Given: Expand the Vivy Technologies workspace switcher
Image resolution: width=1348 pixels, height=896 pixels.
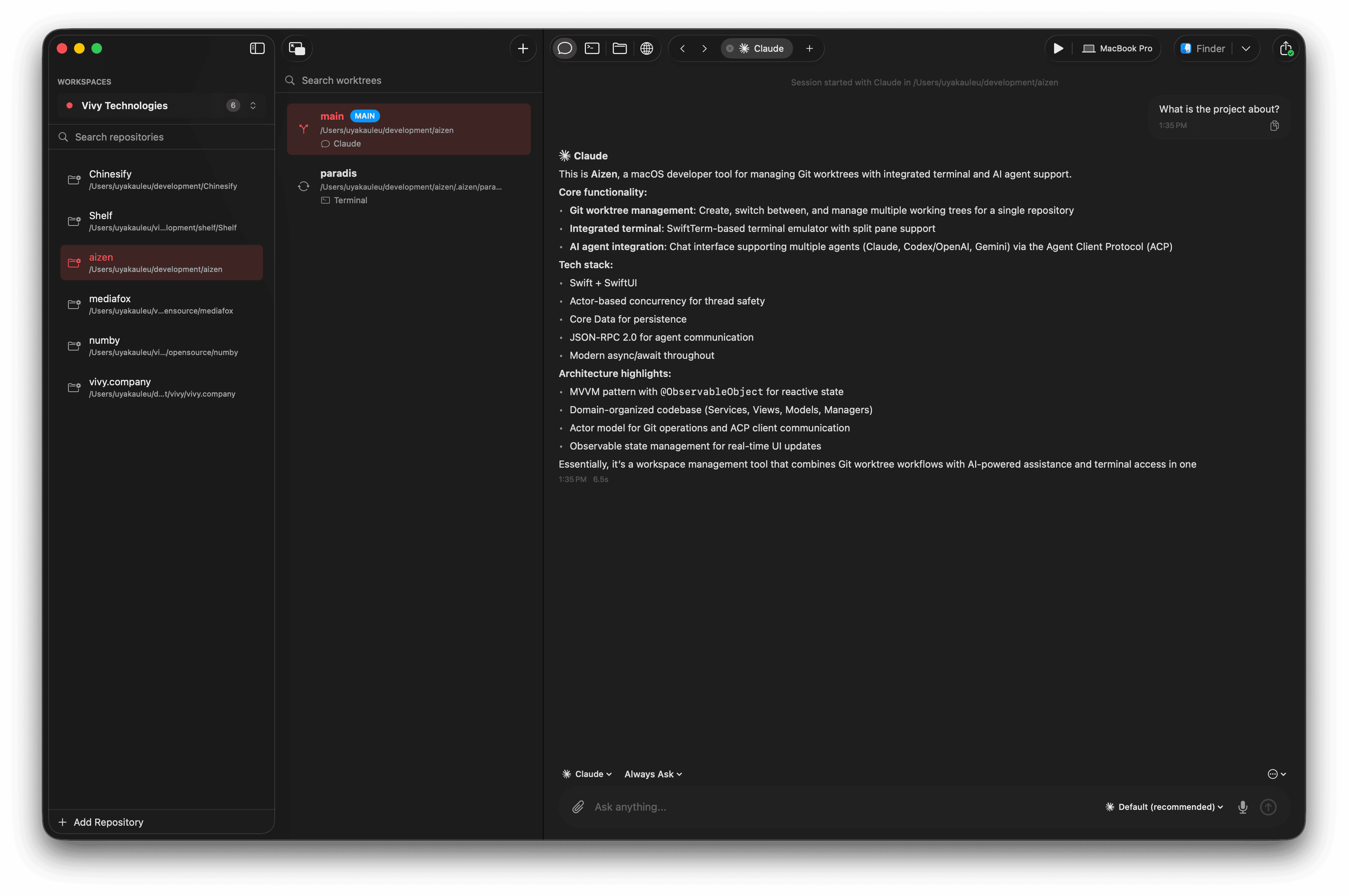Looking at the screenshot, I should (253, 106).
